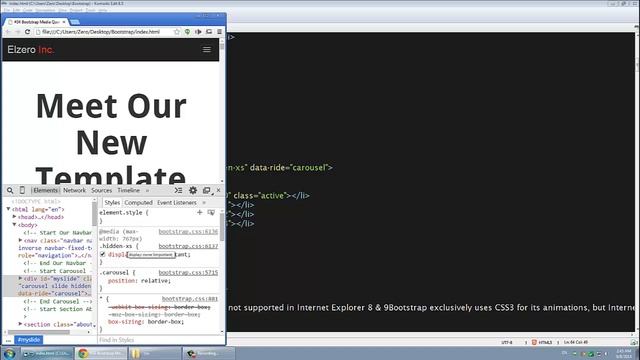Viewport: 640px width, 360px height.
Task: Expand the section class about node
Action: [x=20, y=324]
